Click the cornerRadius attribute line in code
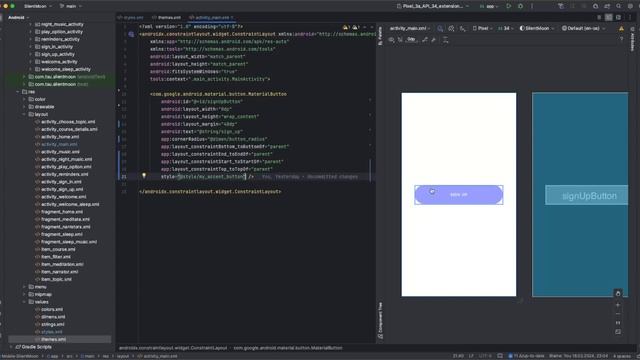The width and height of the screenshot is (640, 360). pyautogui.click(x=214, y=139)
